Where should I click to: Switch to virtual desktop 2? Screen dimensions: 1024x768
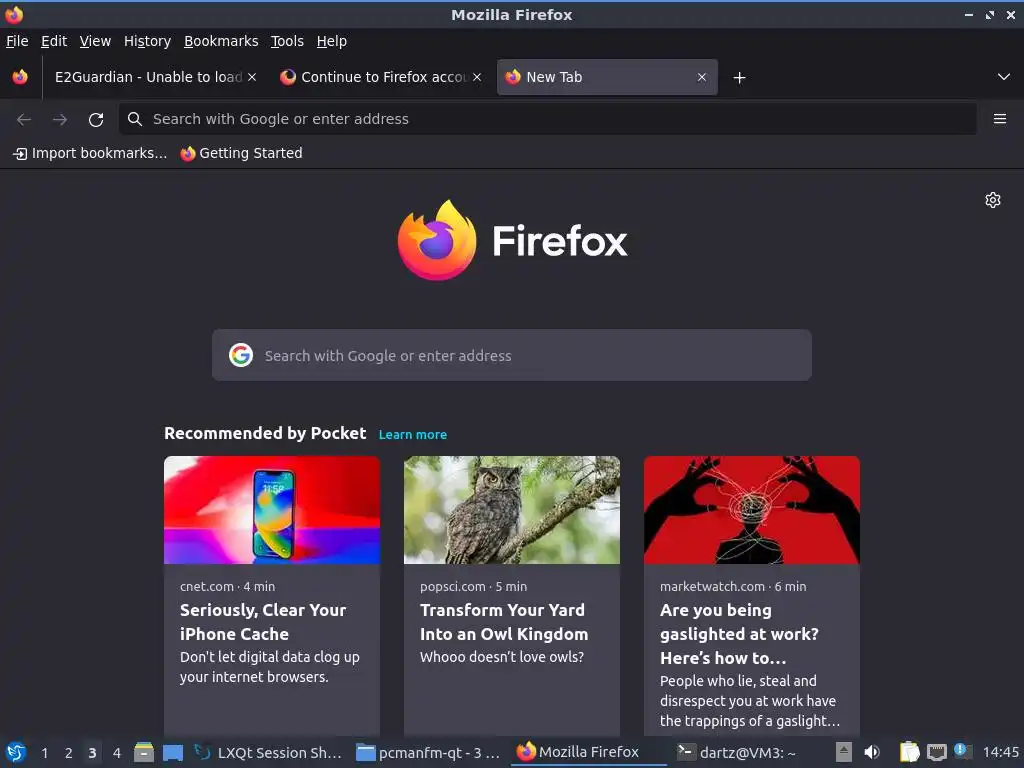point(69,753)
